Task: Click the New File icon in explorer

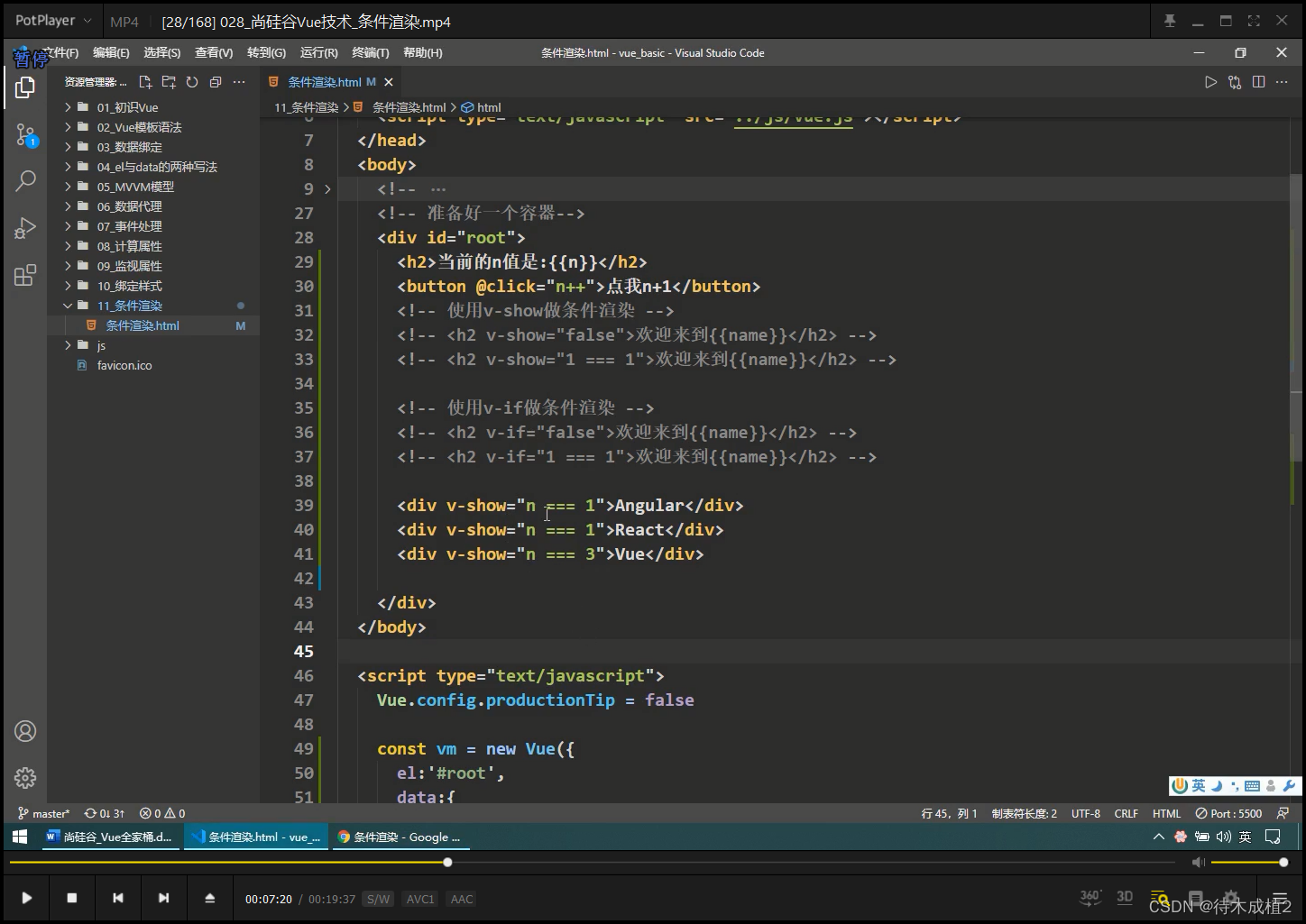Action: 145,82
